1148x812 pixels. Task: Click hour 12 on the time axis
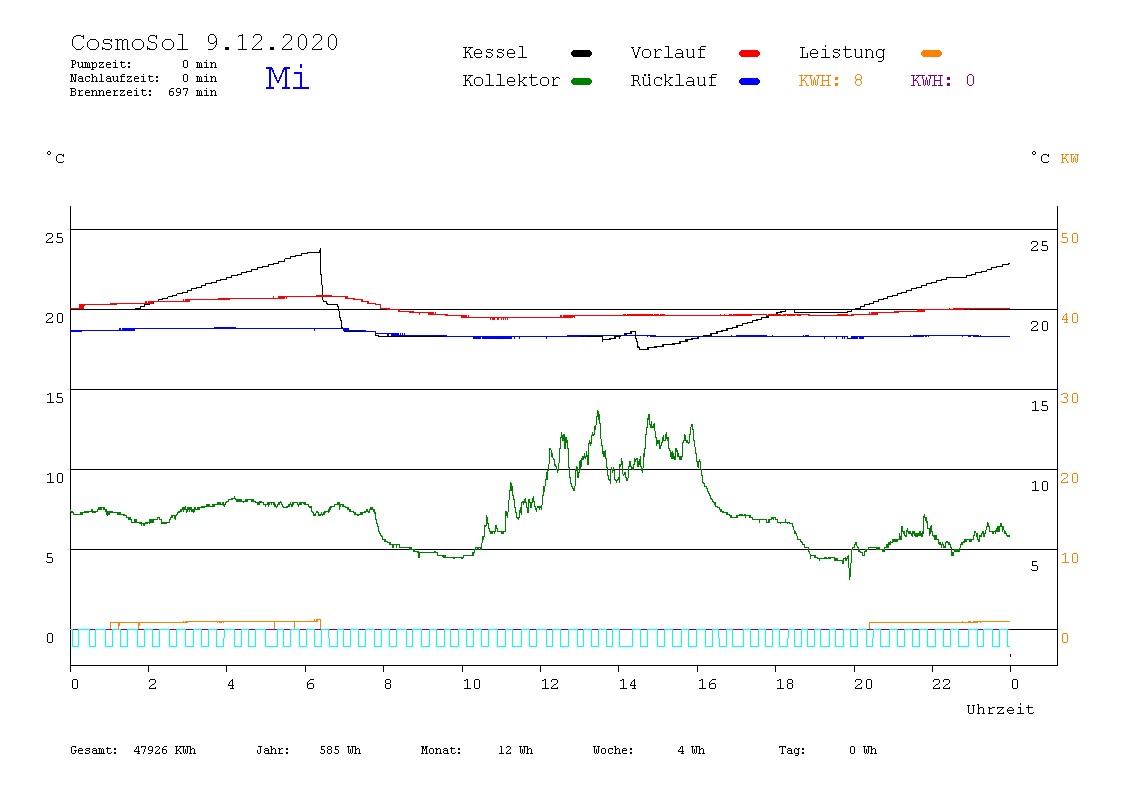tap(550, 684)
